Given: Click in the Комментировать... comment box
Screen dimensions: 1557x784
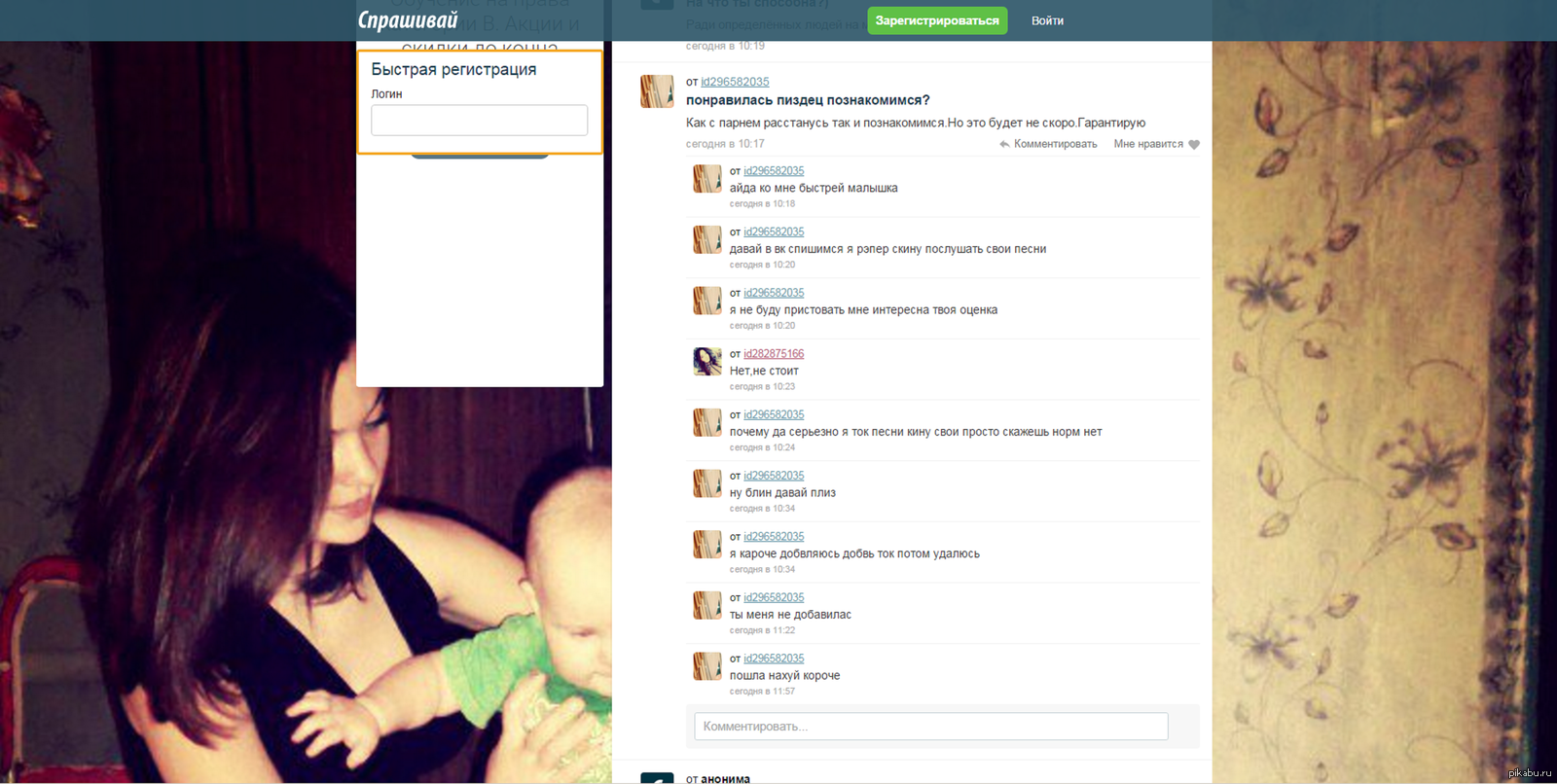Looking at the screenshot, I should [x=930, y=727].
